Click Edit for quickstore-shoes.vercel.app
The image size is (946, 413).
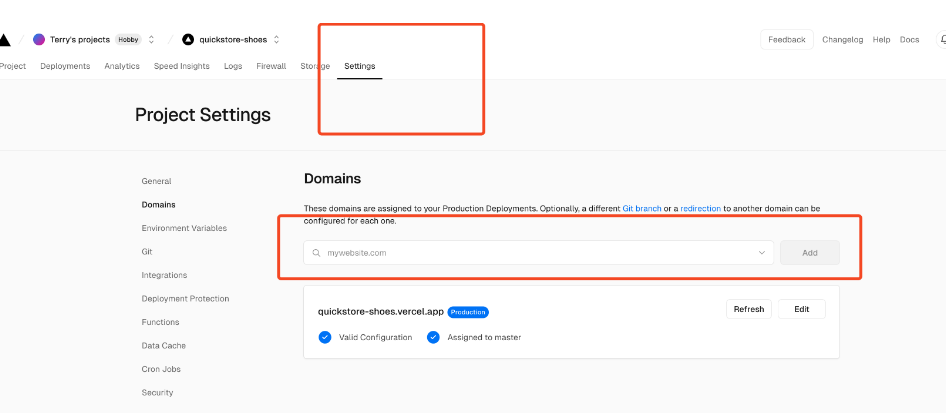(801, 309)
